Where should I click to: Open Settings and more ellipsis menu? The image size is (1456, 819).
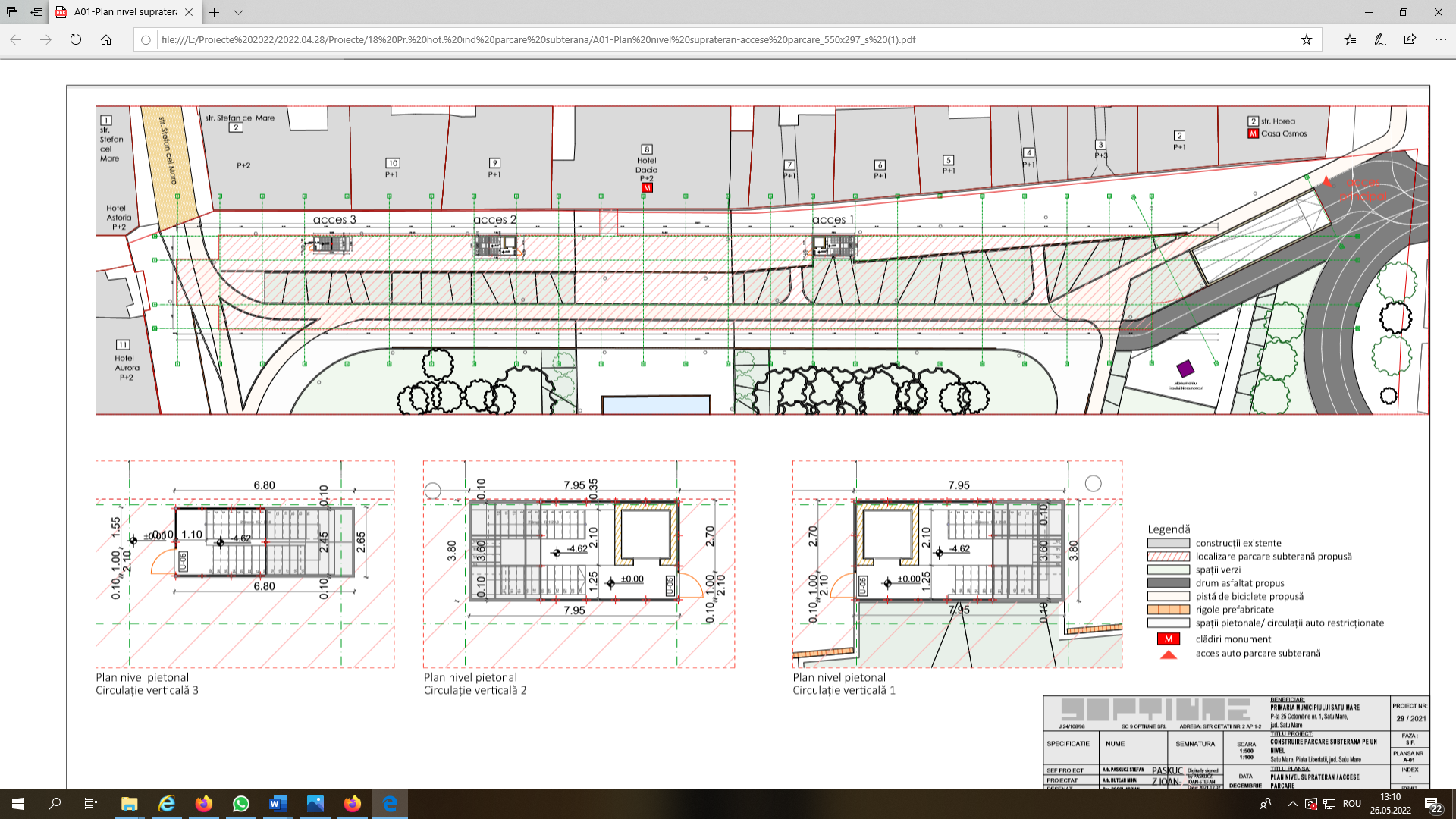tap(1440, 39)
